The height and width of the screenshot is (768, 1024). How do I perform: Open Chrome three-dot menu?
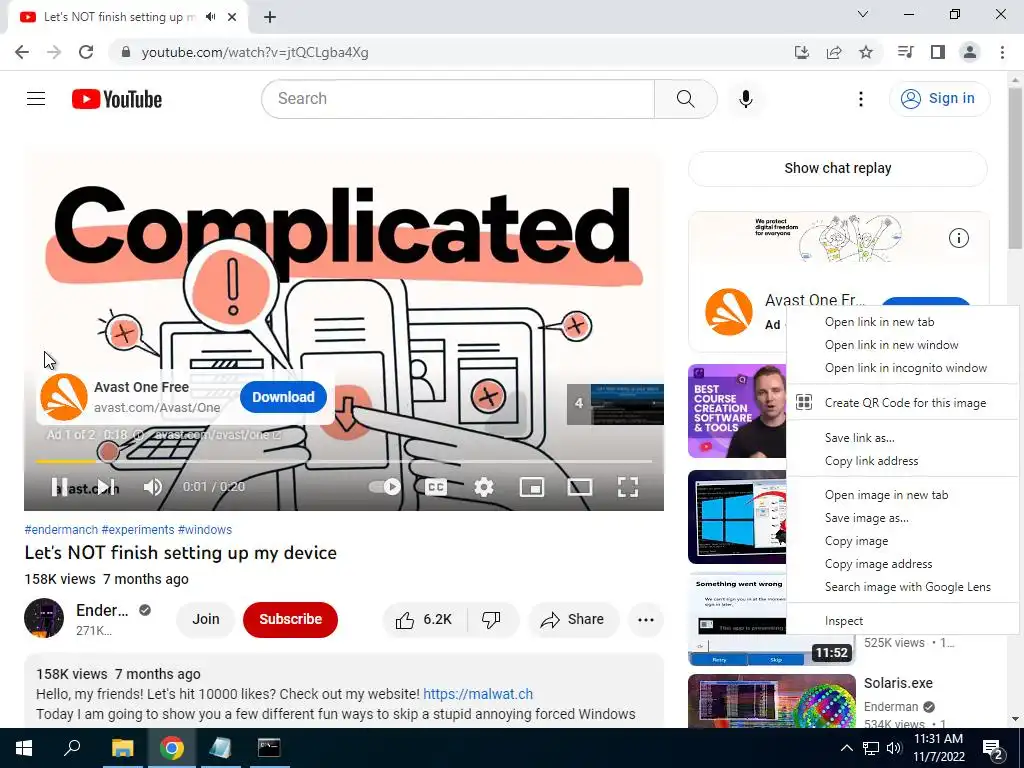click(x=1002, y=52)
